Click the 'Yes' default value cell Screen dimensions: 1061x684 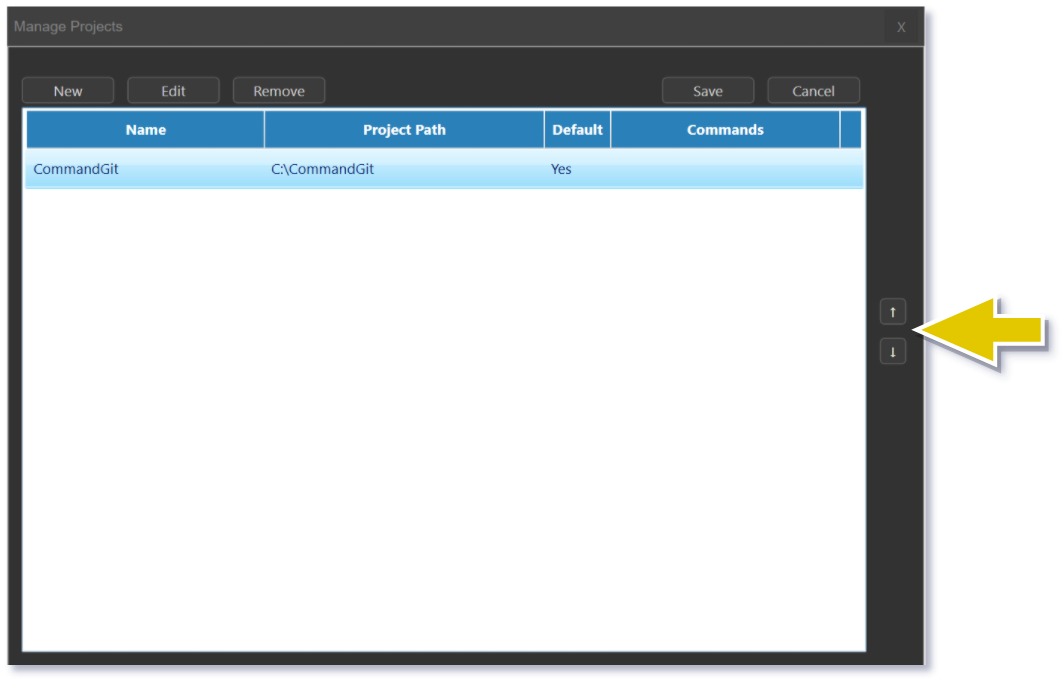pyautogui.click(x=562, y=169)
